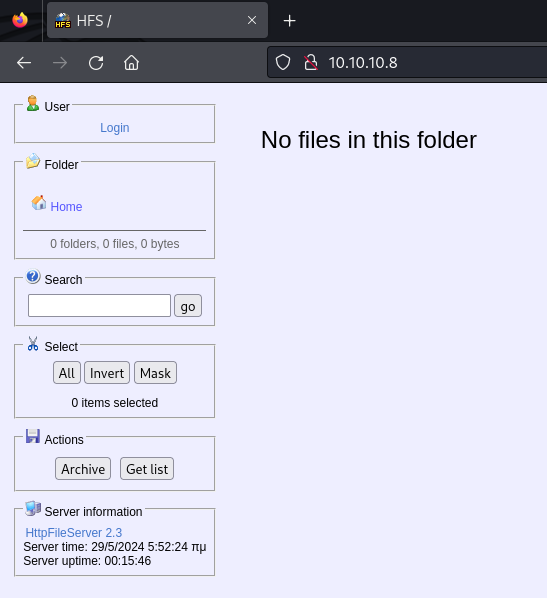This screenshot has height=598, width=547.
Task: Click the Server uptime text line
Action: click(x=87, y=561)
